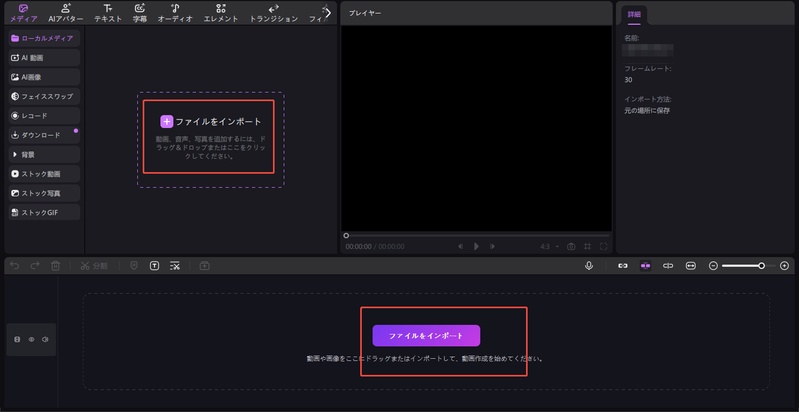Click the 00:00:00 current time readout

tap(358, 246)
